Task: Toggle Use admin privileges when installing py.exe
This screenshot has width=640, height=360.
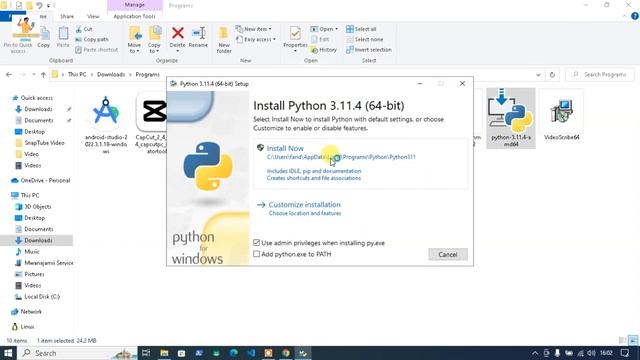Action: pyautogui.click(x=256, y=243)
